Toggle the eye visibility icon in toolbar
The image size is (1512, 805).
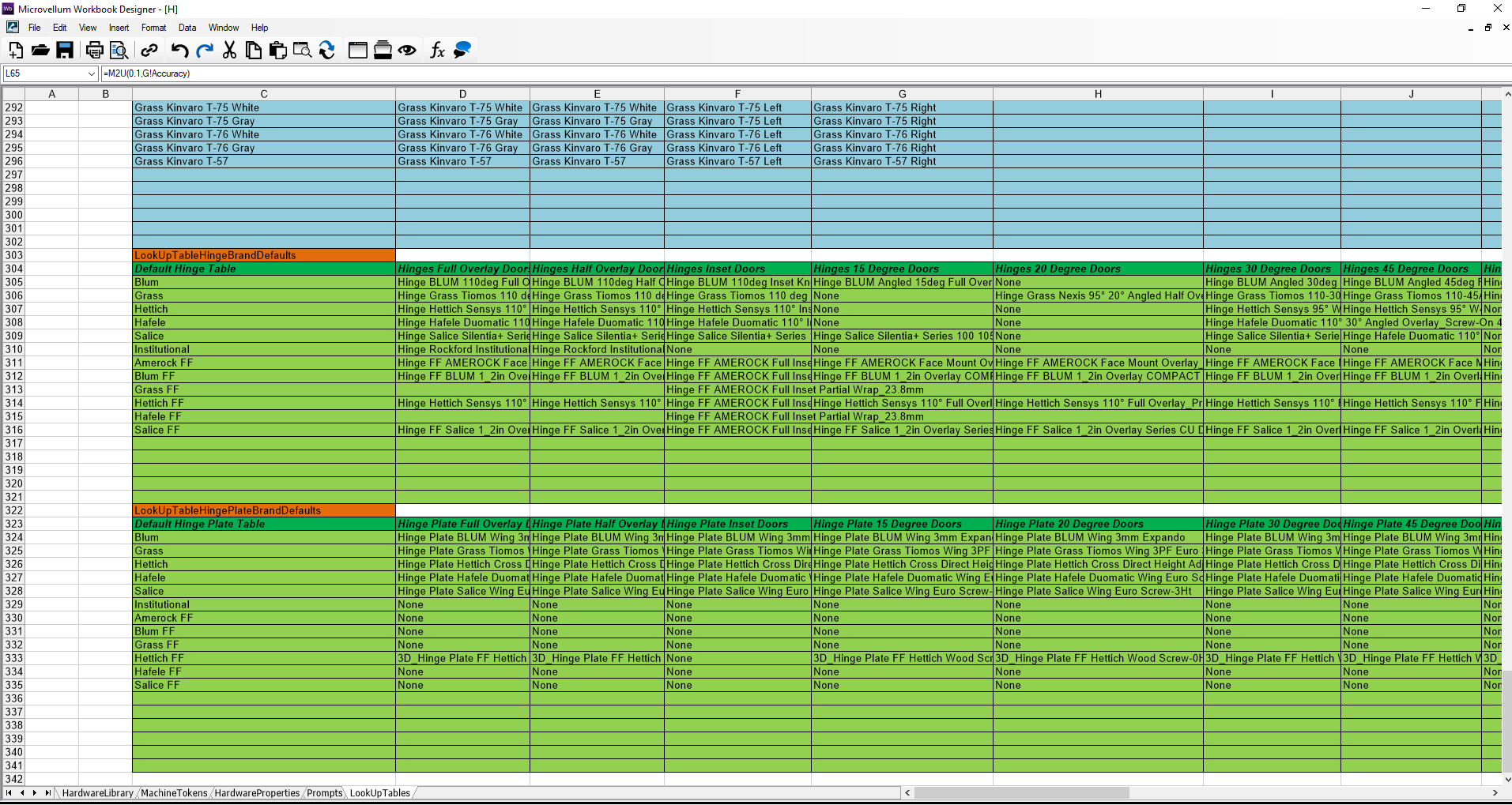(407, 51)
